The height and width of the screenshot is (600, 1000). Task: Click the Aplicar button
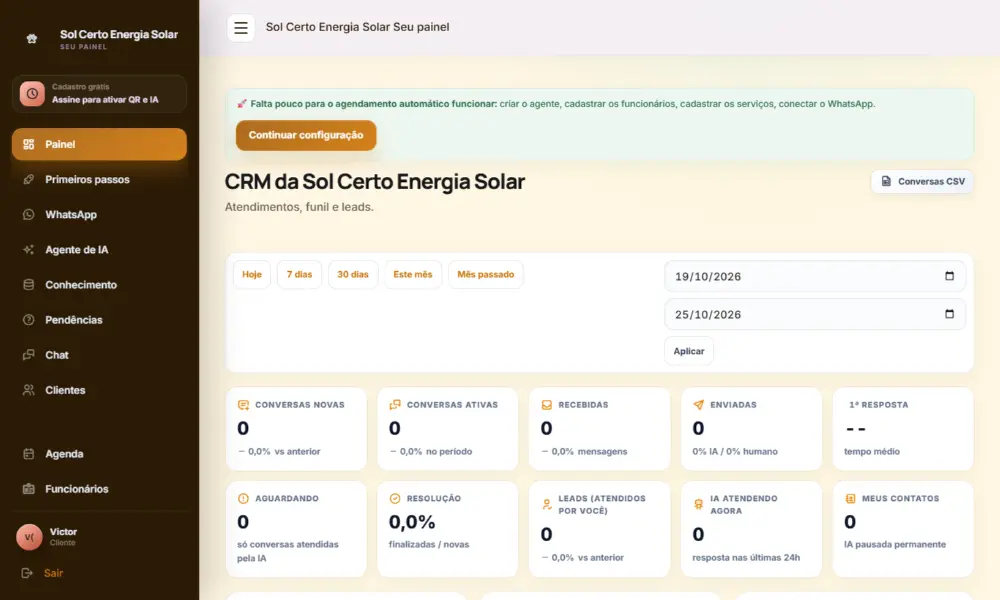[689, 351]
